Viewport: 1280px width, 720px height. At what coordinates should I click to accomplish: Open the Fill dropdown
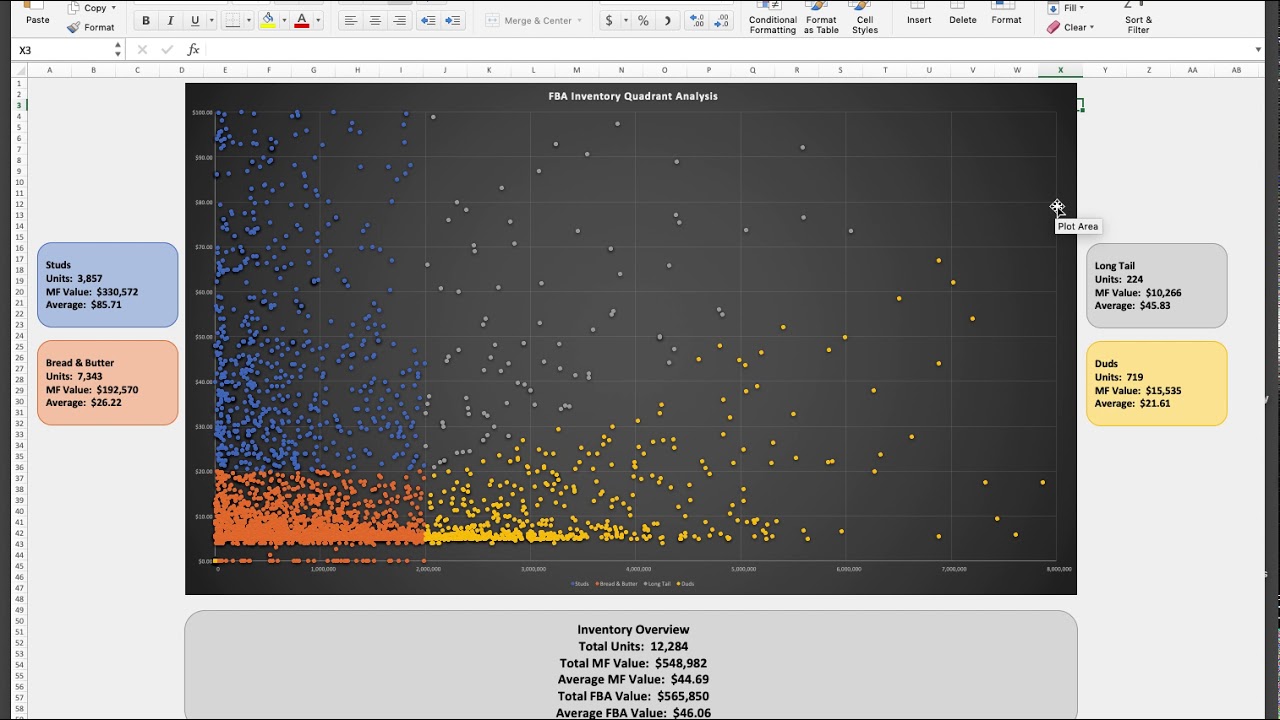click(1066, 8)
